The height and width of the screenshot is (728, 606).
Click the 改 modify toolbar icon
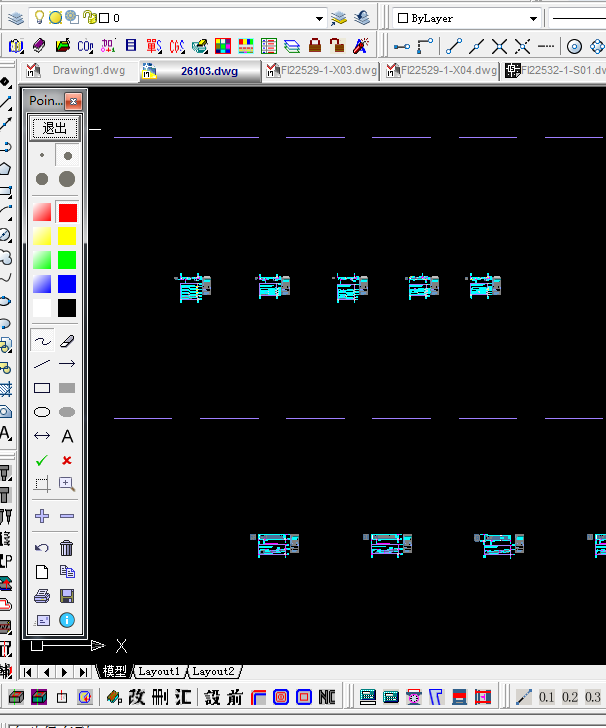coord(137,697)
